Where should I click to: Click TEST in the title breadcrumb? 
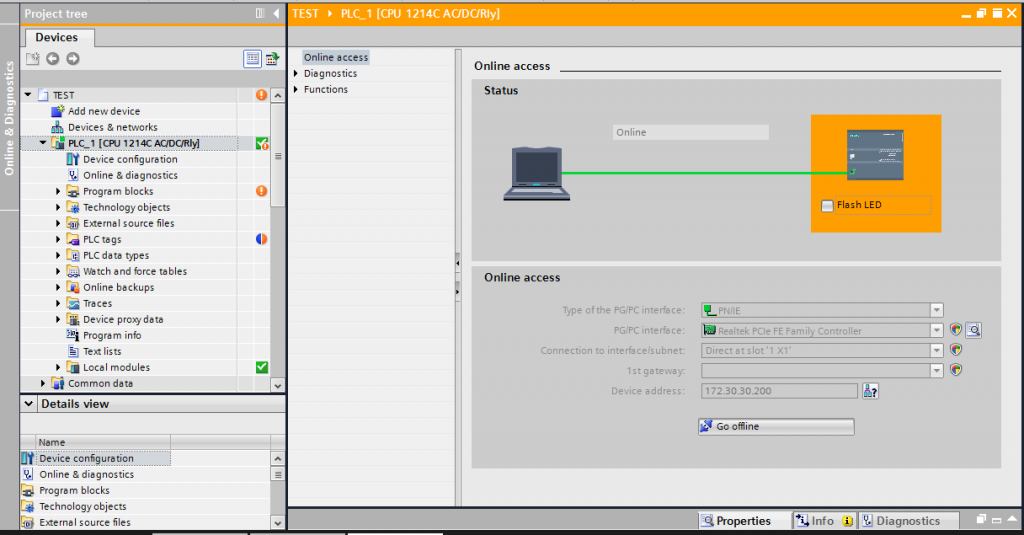coord(305,13)
